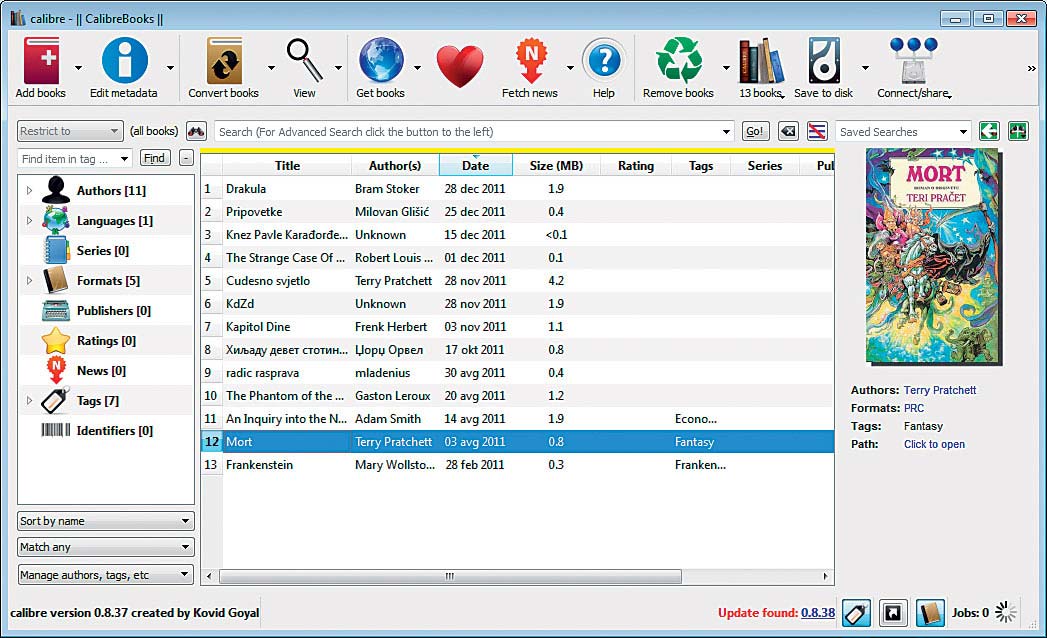Image resolution: width=1047 pixels, height=638 pixels.
Task: Collapse tag browser with minus button
Action: tap(186, 158)
